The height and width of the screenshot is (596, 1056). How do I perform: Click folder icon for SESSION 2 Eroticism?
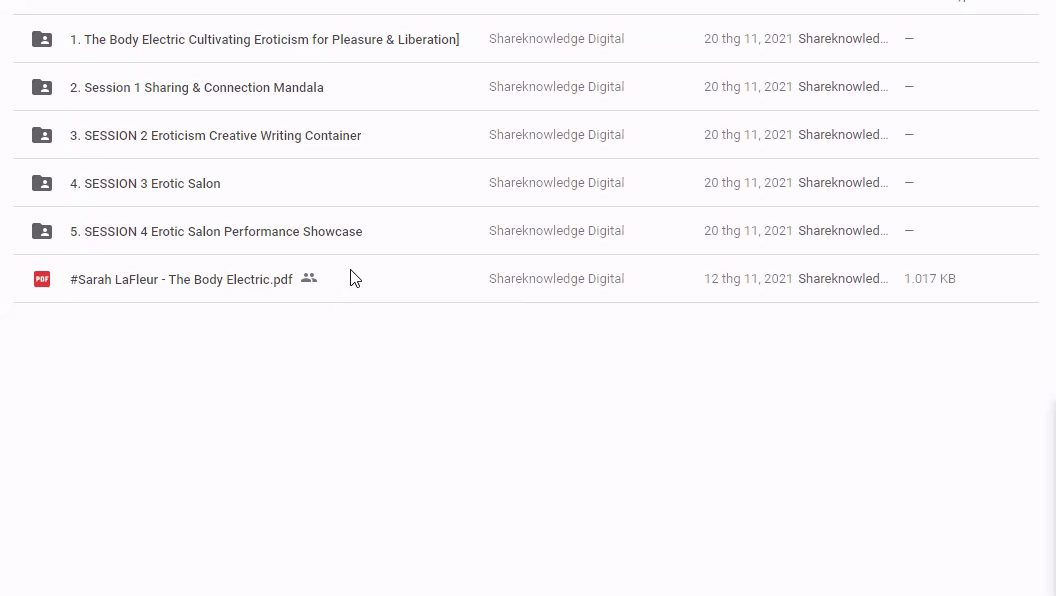tap(42, 135)
